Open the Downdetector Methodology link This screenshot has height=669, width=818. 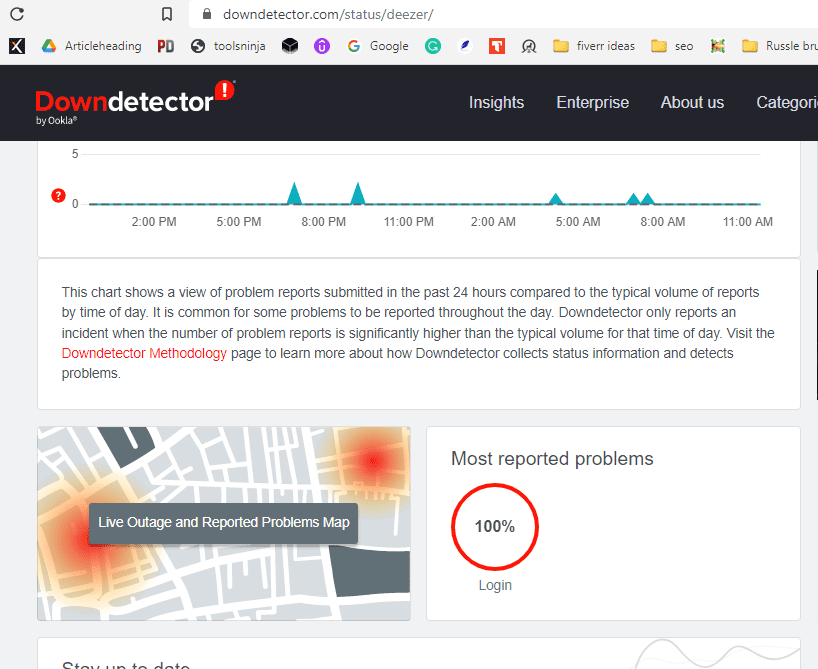click(x=144, y=353)
